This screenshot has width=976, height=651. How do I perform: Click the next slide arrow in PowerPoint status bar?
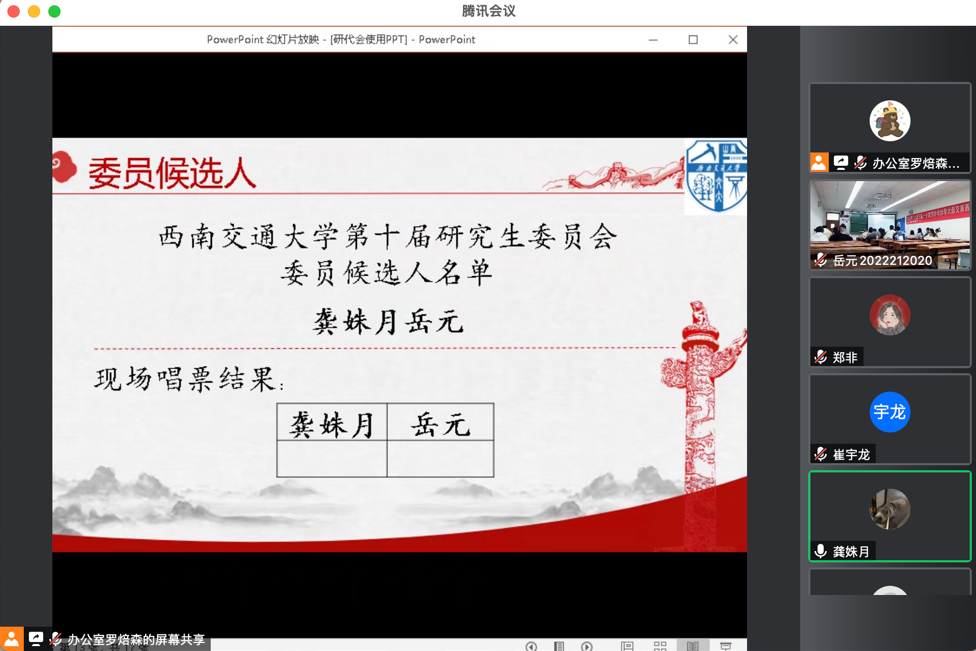(587, 646)
